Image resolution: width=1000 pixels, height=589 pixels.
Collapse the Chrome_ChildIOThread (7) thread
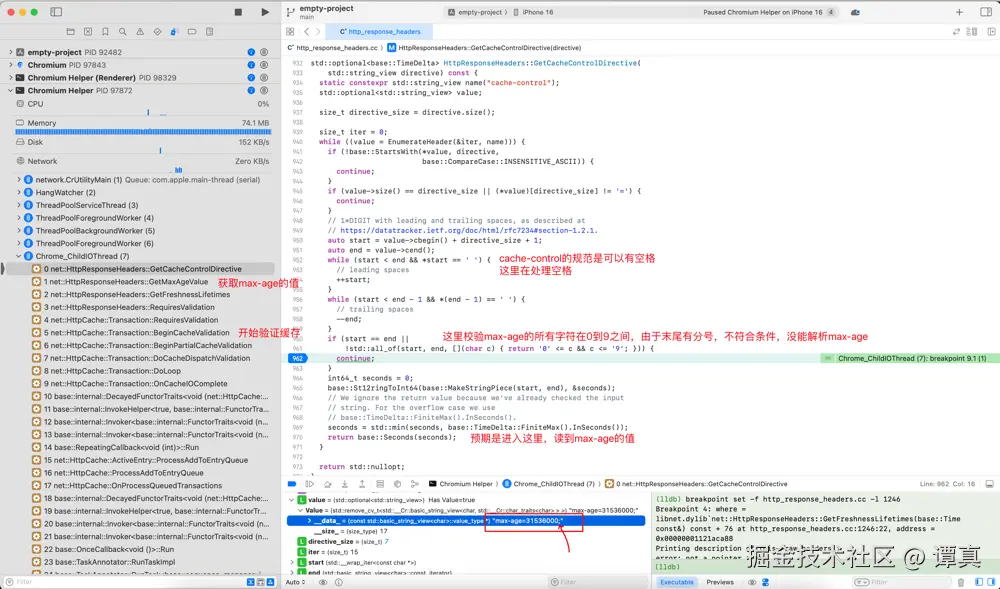click(19, 256)
